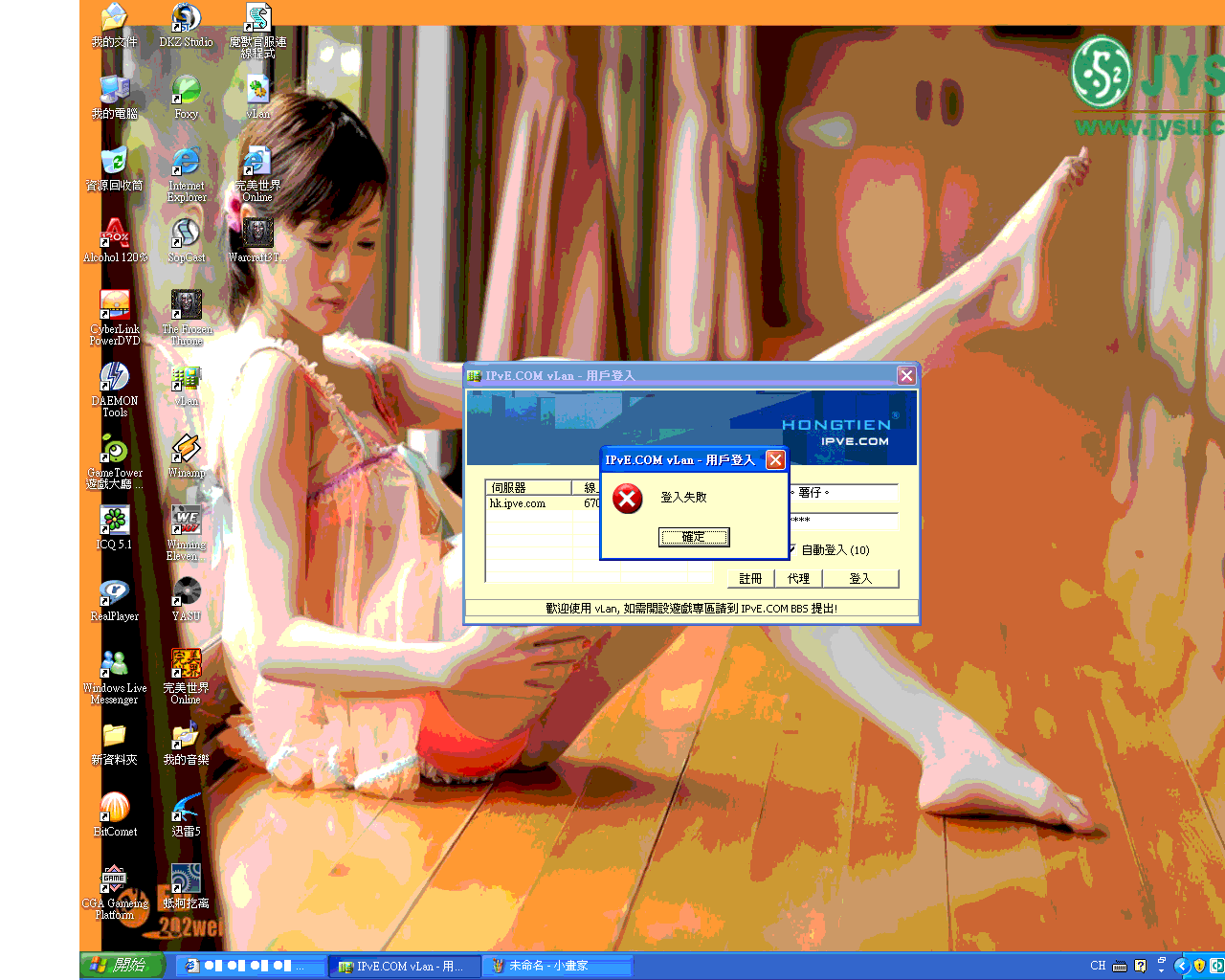
Task: Click 確定 to dismiss the login failure alert
Action: pos(693,537)
